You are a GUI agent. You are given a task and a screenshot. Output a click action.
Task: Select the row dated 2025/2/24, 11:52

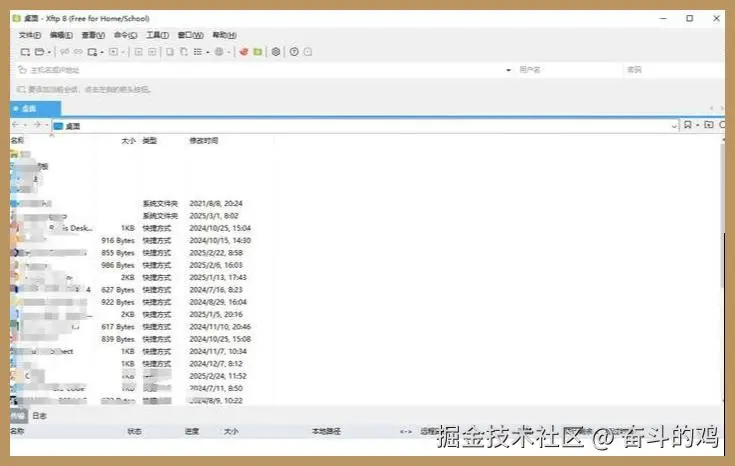coord(142,376)
